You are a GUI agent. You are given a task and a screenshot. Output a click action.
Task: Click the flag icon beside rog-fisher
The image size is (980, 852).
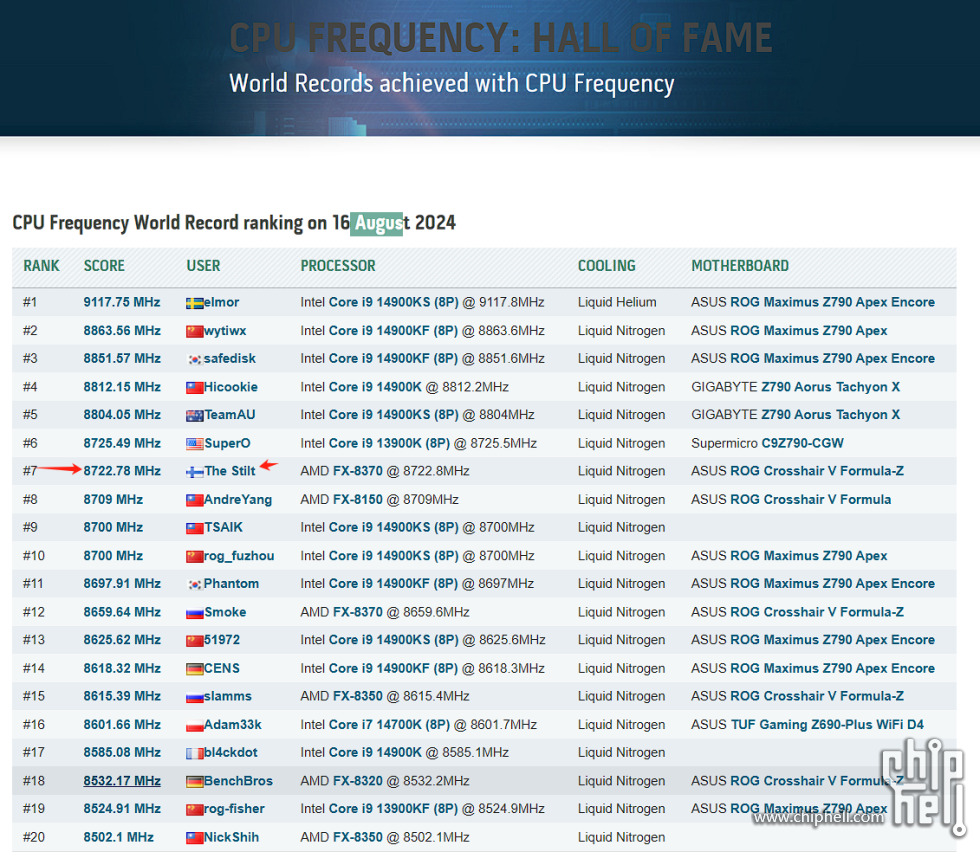(x=194, y=809)
